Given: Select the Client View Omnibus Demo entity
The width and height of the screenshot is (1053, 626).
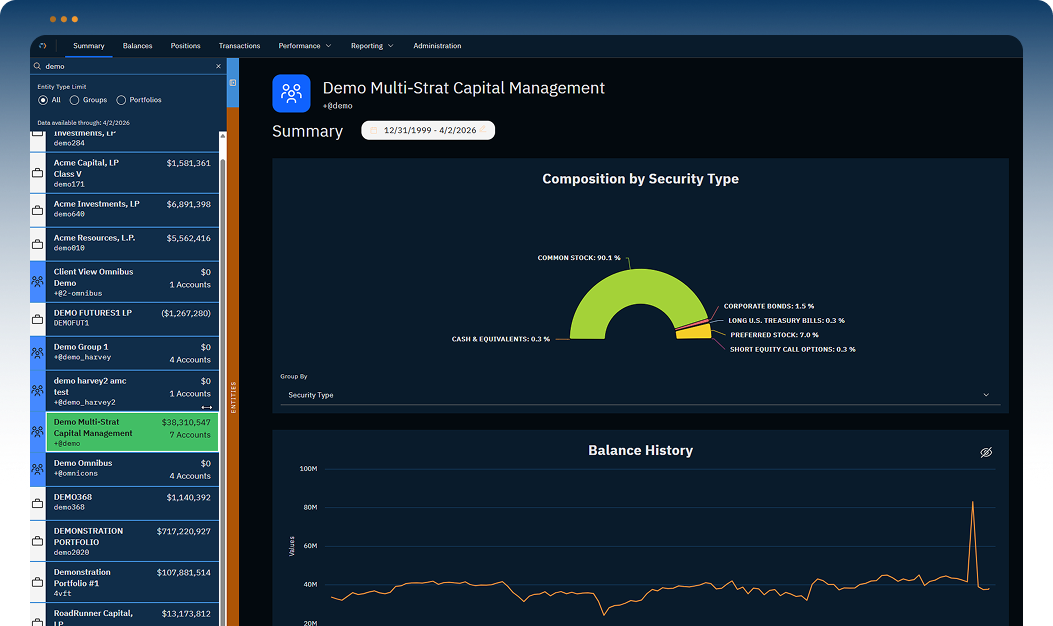Looking at the screenshot, I should pos(132,282).
